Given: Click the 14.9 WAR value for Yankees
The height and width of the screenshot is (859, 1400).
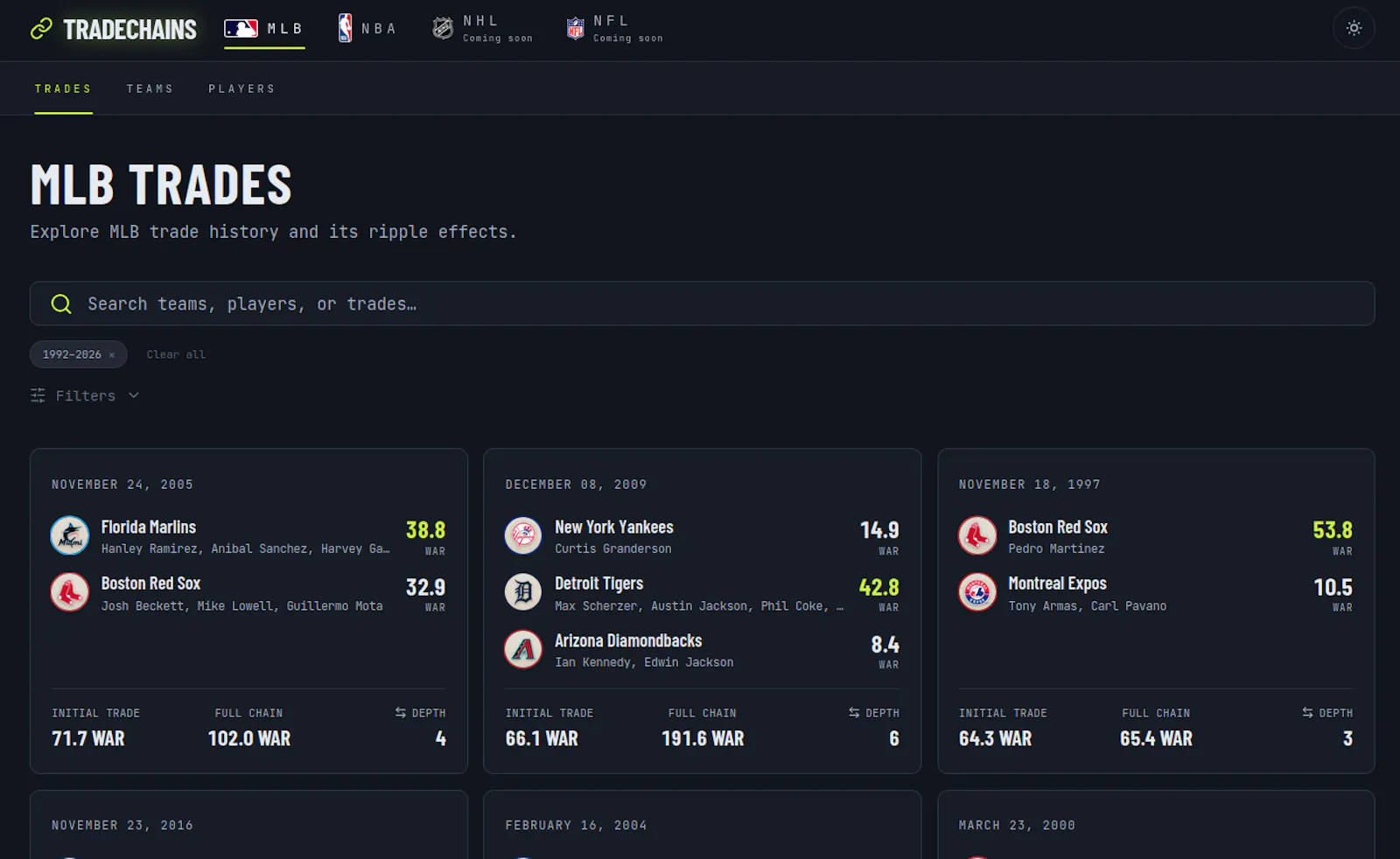Looking at the screenshot, I should [879, 530].
